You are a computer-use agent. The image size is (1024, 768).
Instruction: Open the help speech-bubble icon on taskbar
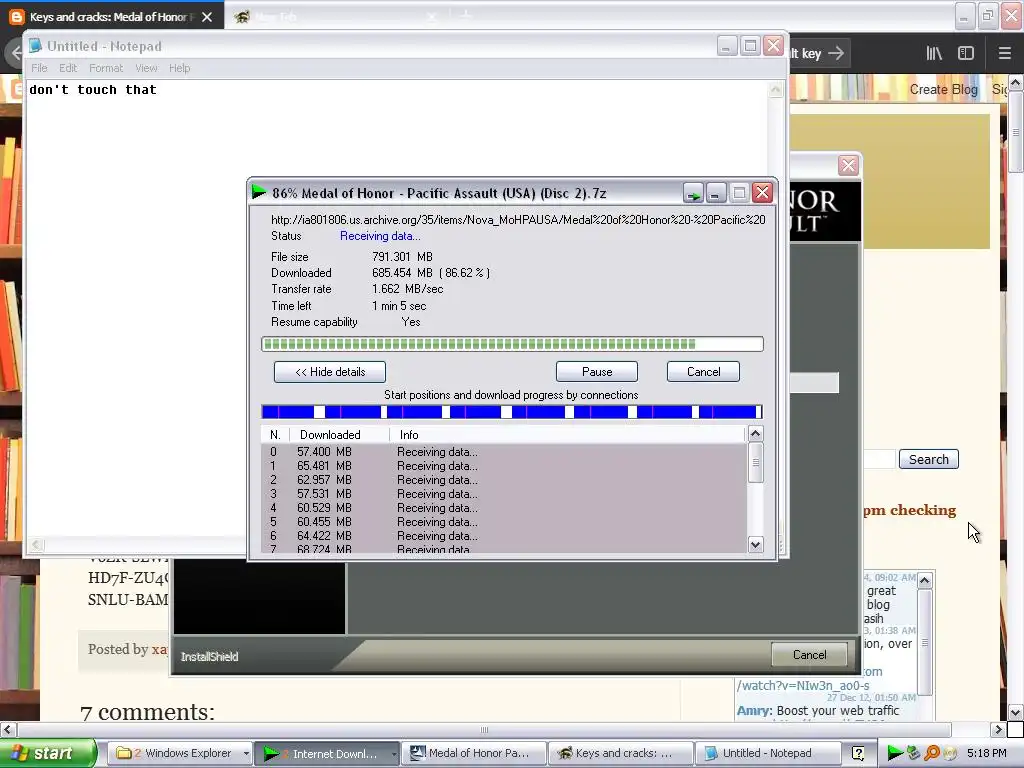click(x=858, y=753)
